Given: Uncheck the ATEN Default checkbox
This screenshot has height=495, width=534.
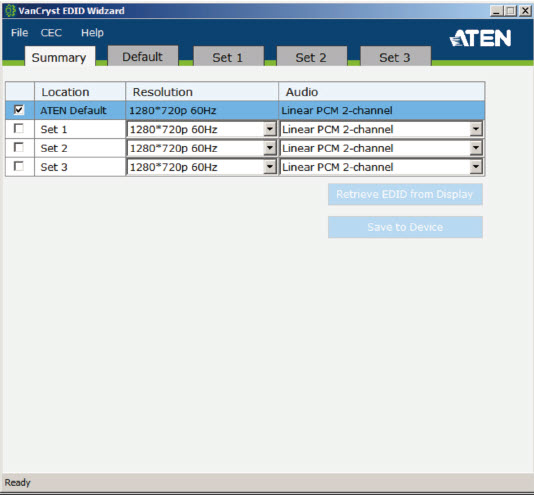Looking at the screenshot, I should point(19,110).
